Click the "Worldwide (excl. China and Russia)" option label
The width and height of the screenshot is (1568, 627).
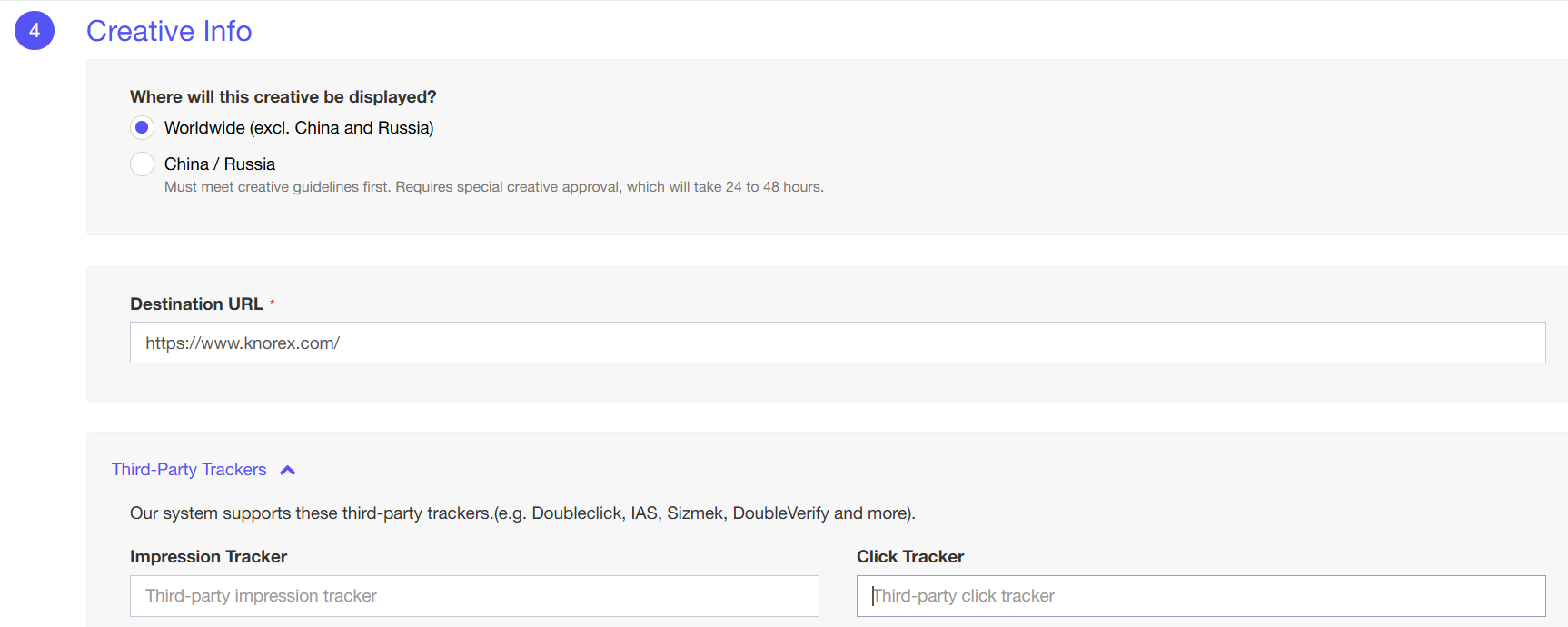pos(299,128)
